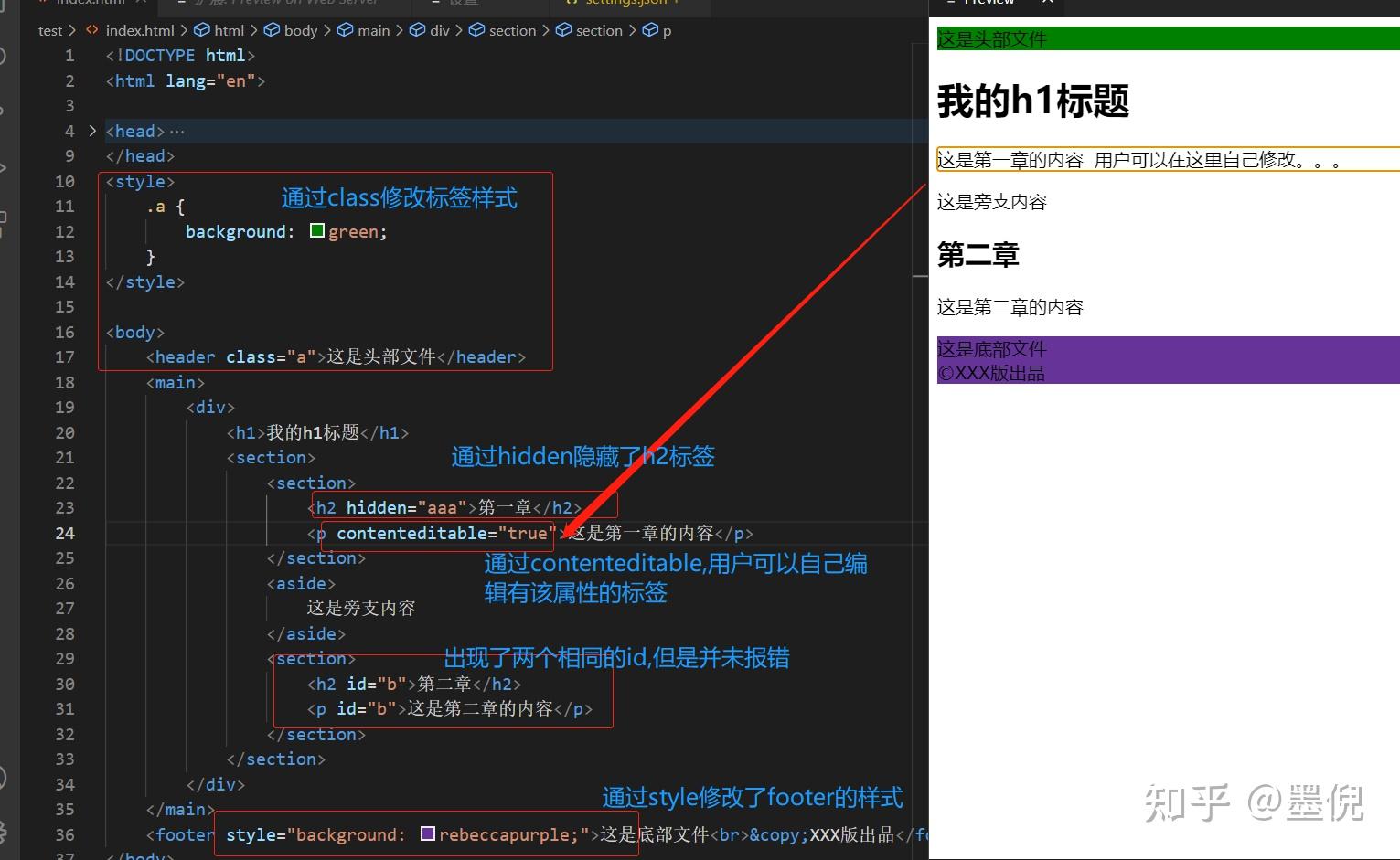The width and height of the screenshot is (1400, 860).
Task: Click 这是第二章的内容 in the preview
Action: 1010,307
